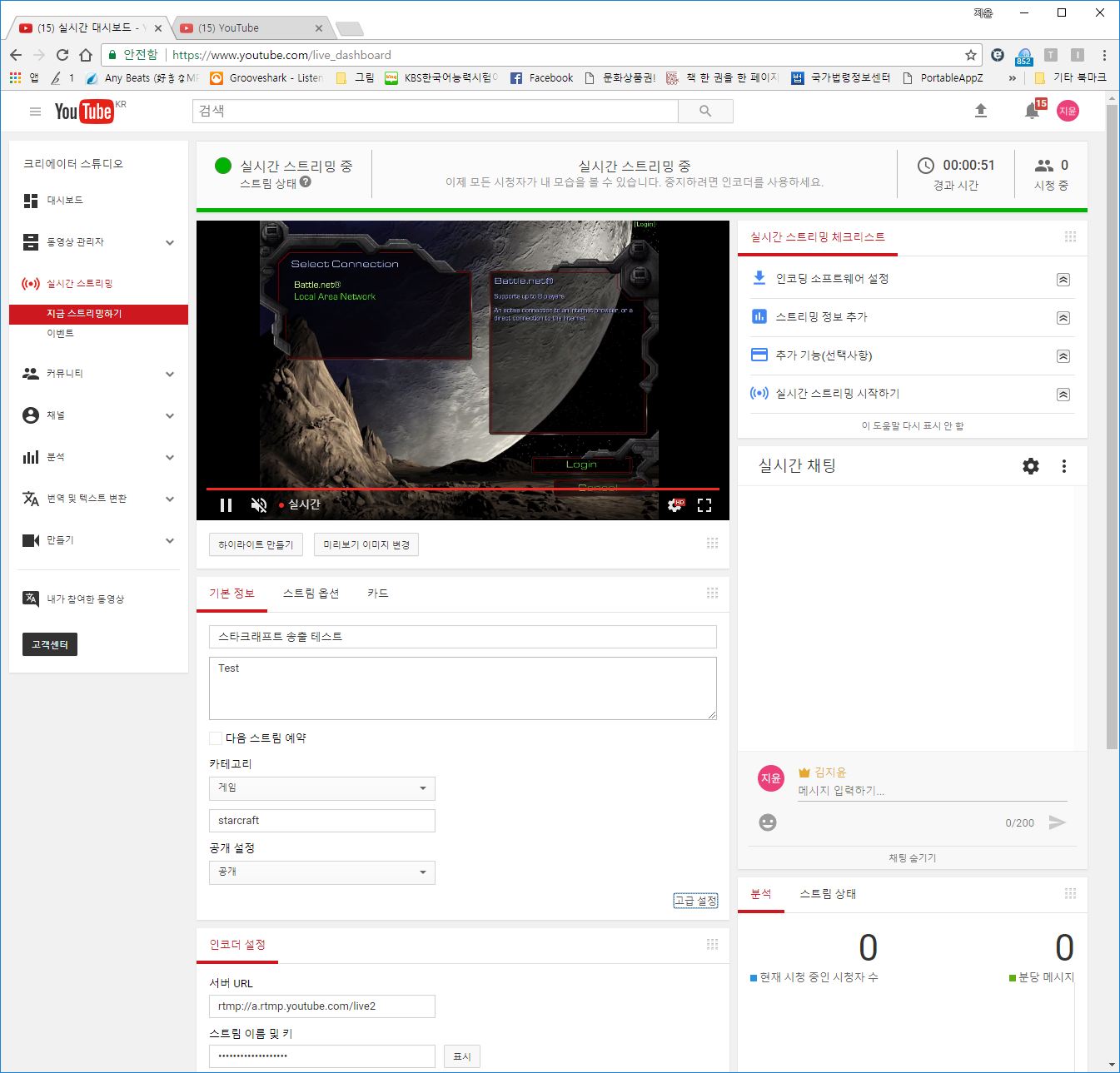Expand the 추가 기능(선택사항) checklist row
This screenshot has width=1120, height=1073.
point(1063,356)
